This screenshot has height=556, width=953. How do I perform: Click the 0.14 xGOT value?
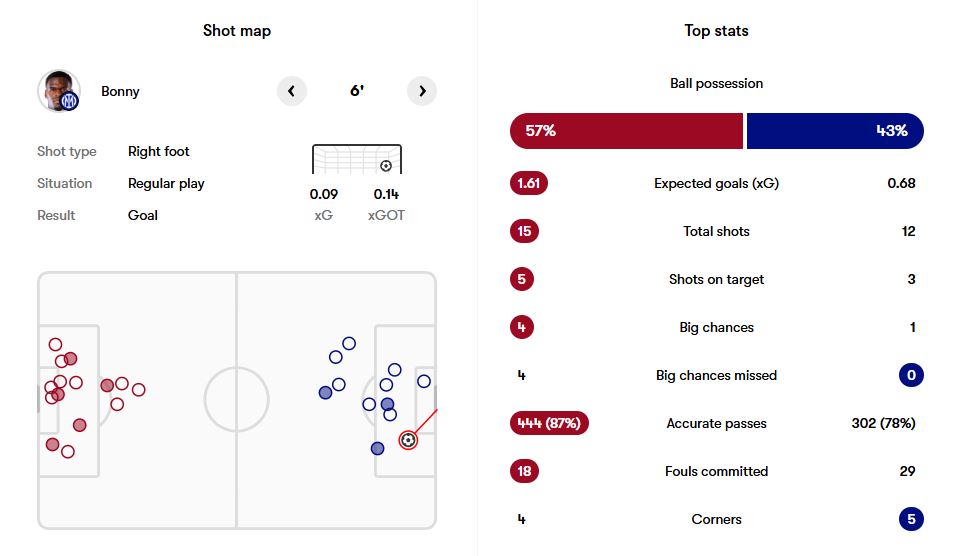coord(386,194)
